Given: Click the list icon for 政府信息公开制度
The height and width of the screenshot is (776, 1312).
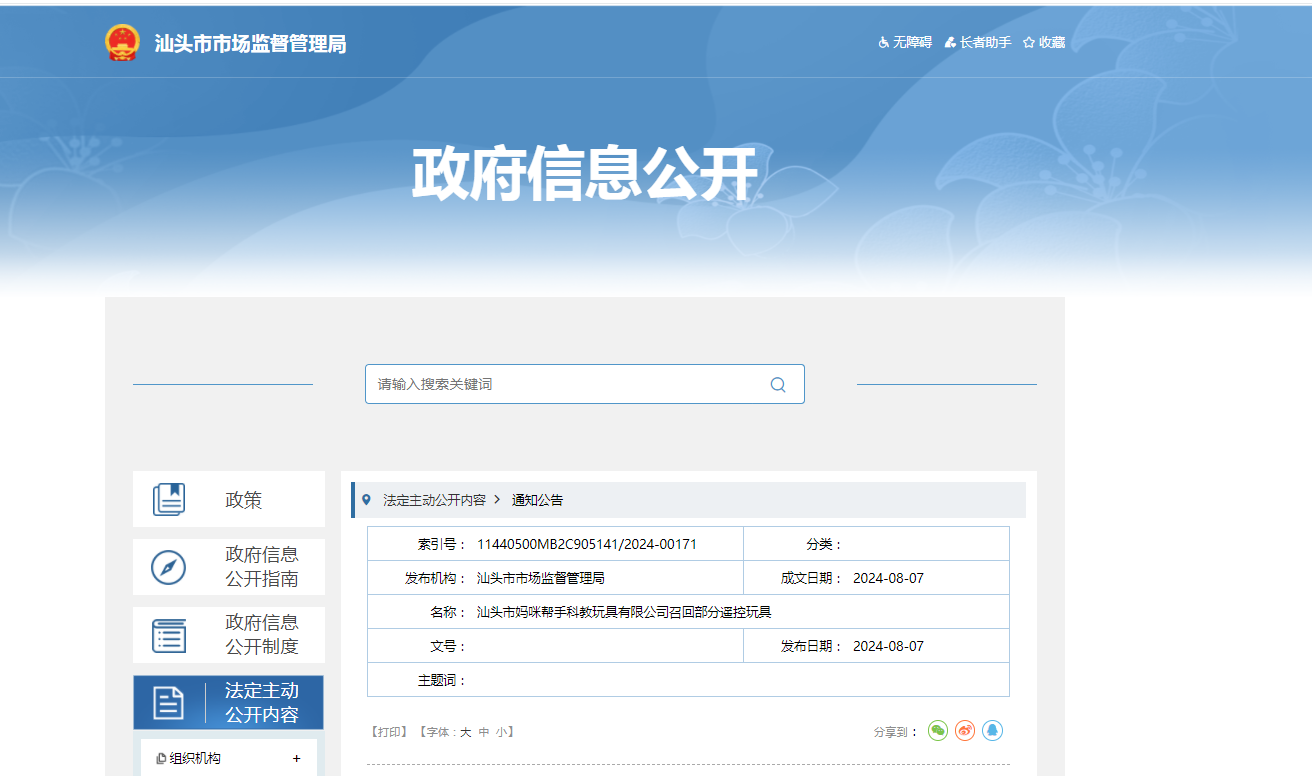Looking at the screenshot, I should pos(168,635).
